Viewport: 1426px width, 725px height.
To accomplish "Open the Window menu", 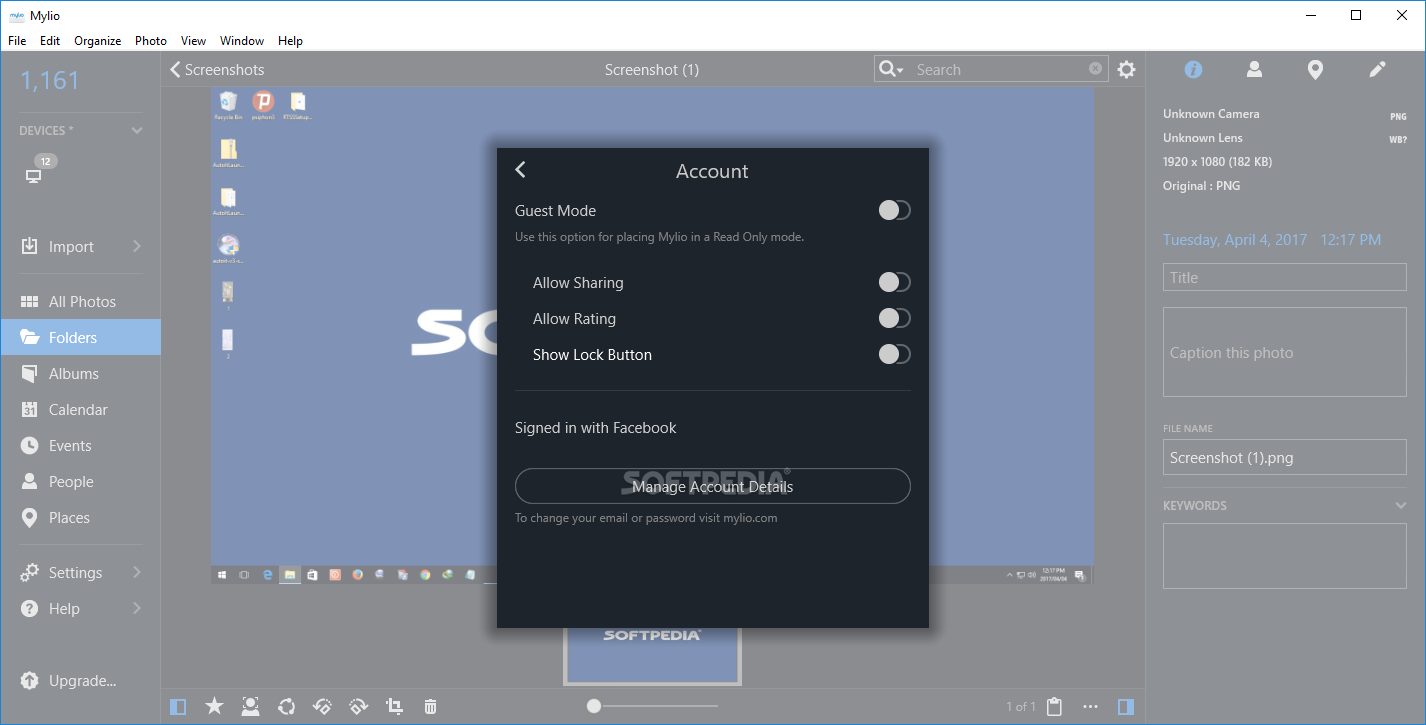I will [242, 41].
